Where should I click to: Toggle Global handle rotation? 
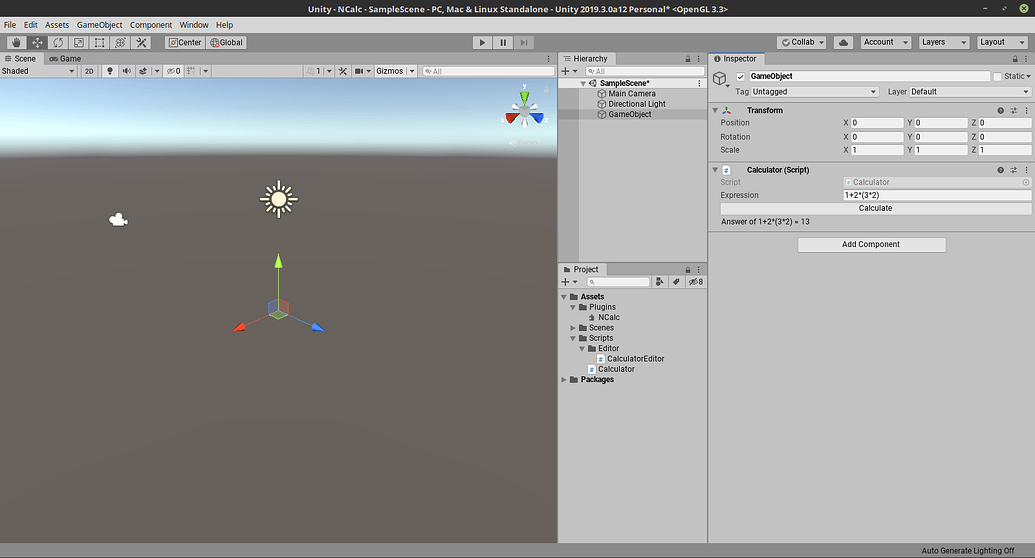click(x=226, y=42)
